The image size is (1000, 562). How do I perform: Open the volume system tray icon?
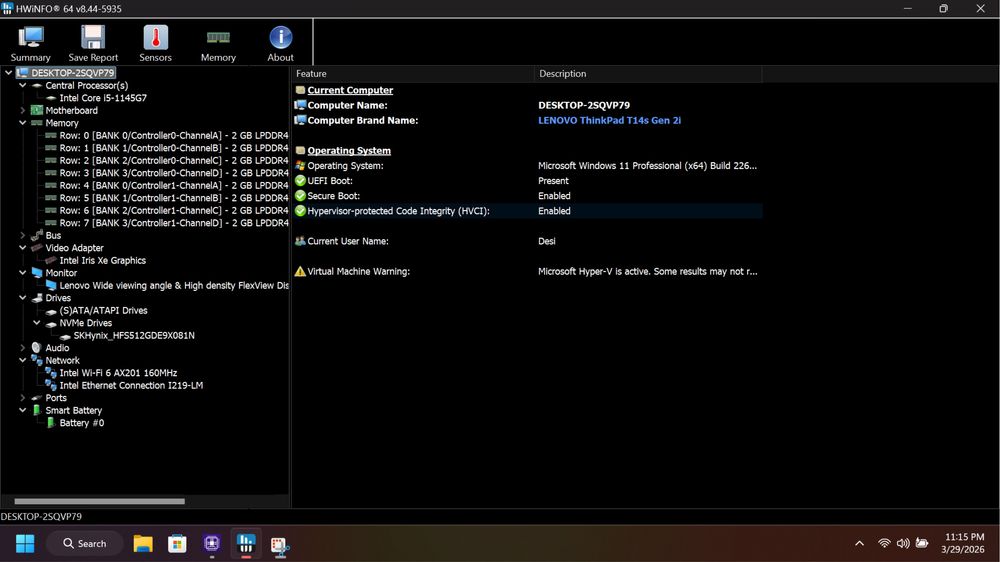click(x=903, y=544)
